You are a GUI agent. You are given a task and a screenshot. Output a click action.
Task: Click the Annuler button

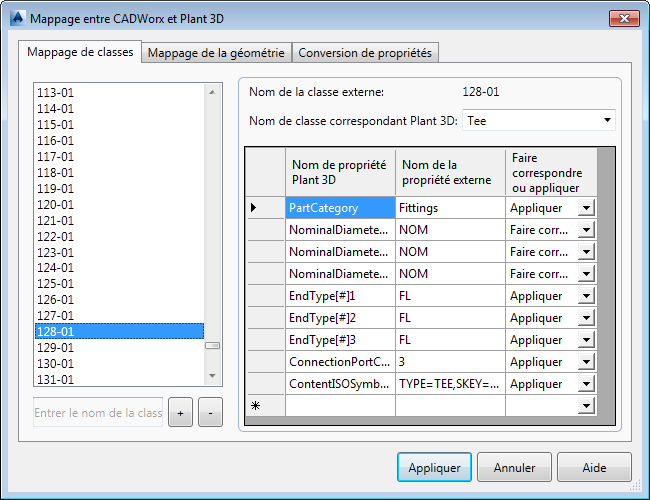point(514,467)
